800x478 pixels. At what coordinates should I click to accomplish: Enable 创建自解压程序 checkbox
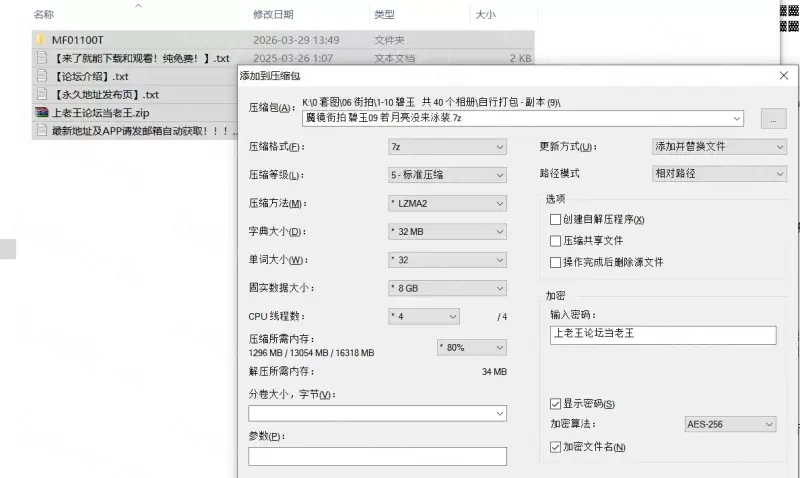click(x=556, y=220)
